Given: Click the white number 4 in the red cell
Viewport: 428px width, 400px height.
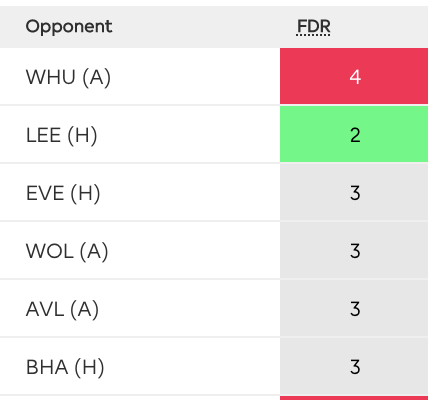Looking at the screenshot, I should click(355, 77).
